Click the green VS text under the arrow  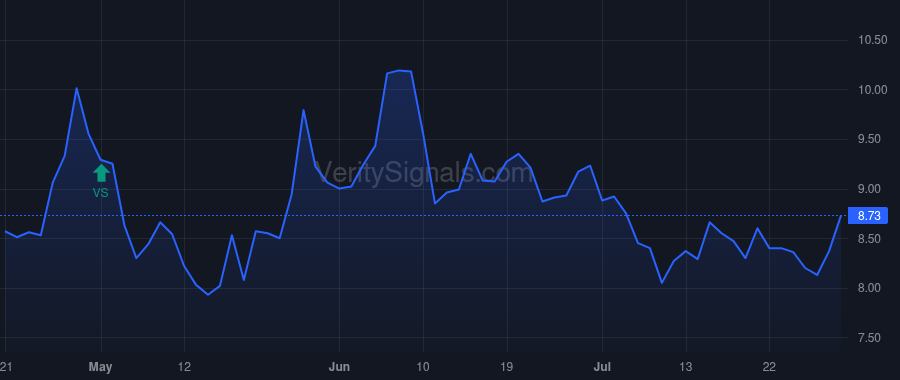point(100,193)
